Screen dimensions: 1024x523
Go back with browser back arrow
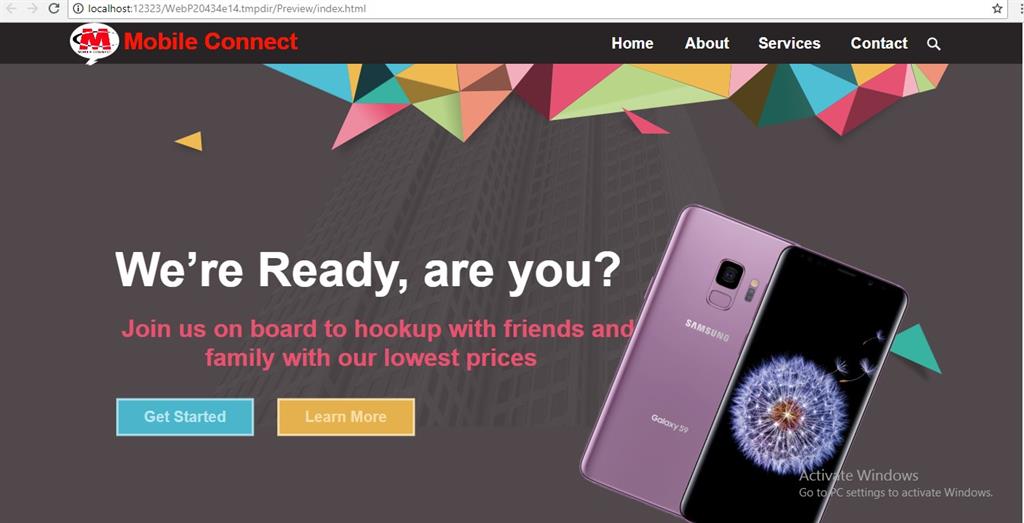pos(10,8)
